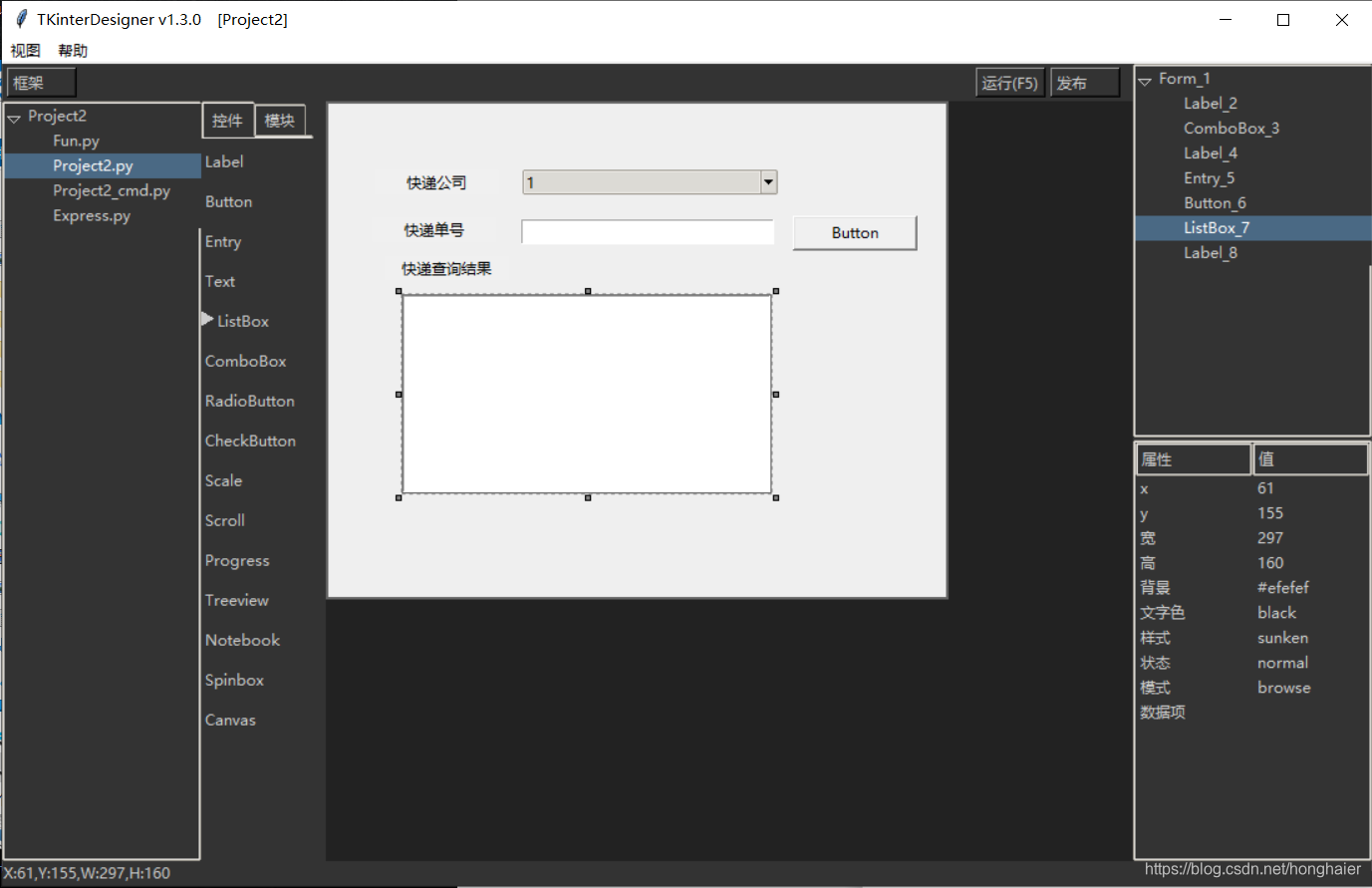1372x888 pixels.
Task: Click the Button widget on the form
Action: 855,232
